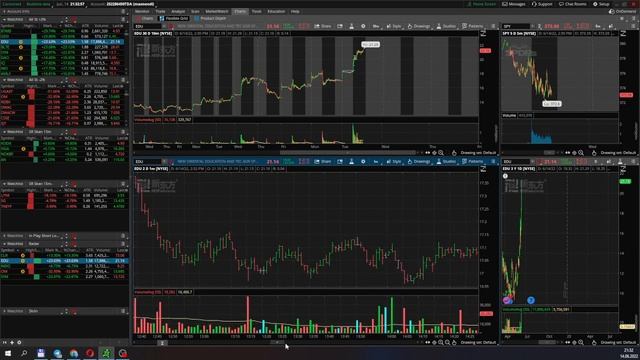Click the flask icon on the top EDU chart

pos(351,26)
